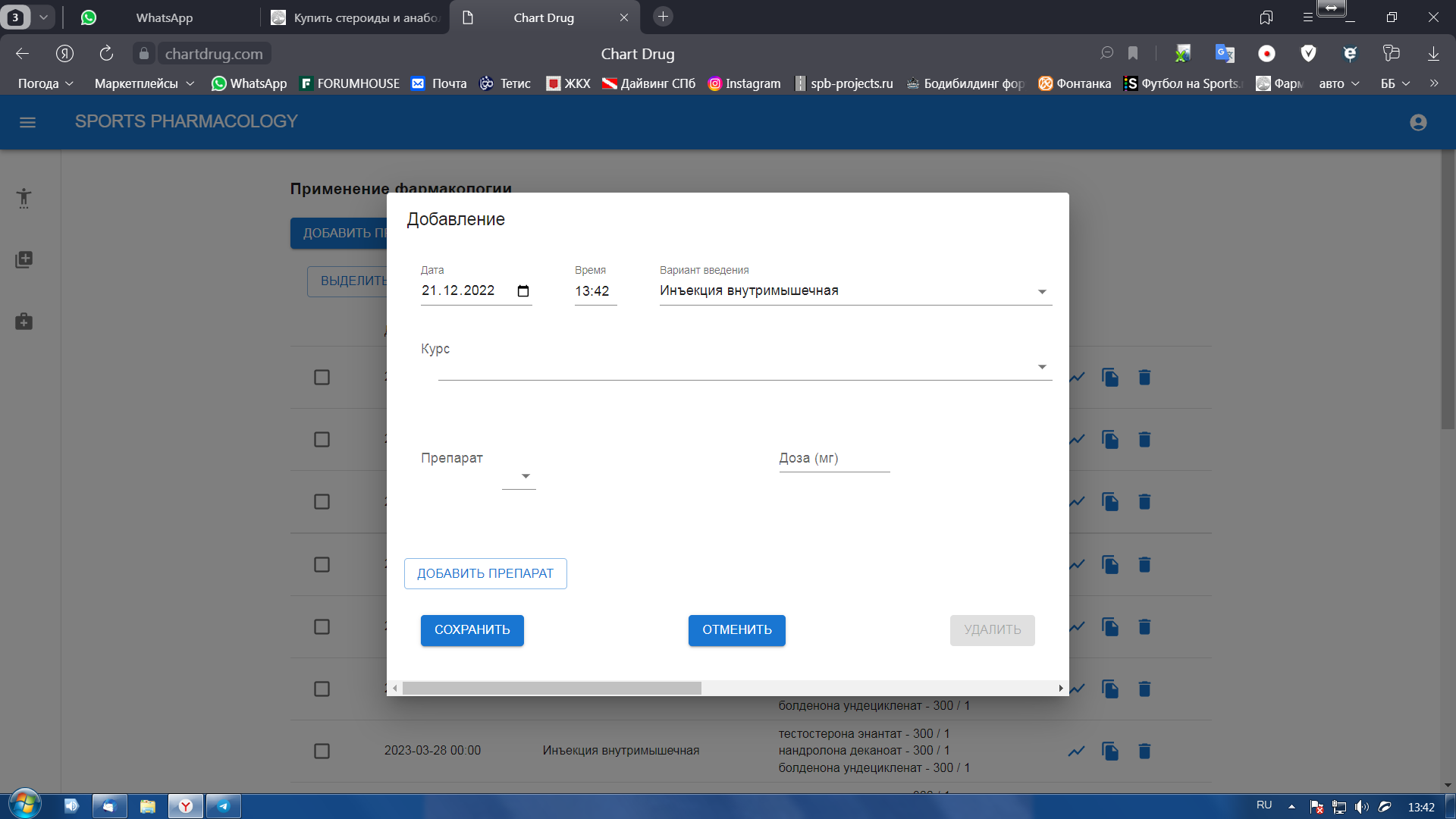
Task: Click the user account profile icon
Action: tap(1418, 122)
